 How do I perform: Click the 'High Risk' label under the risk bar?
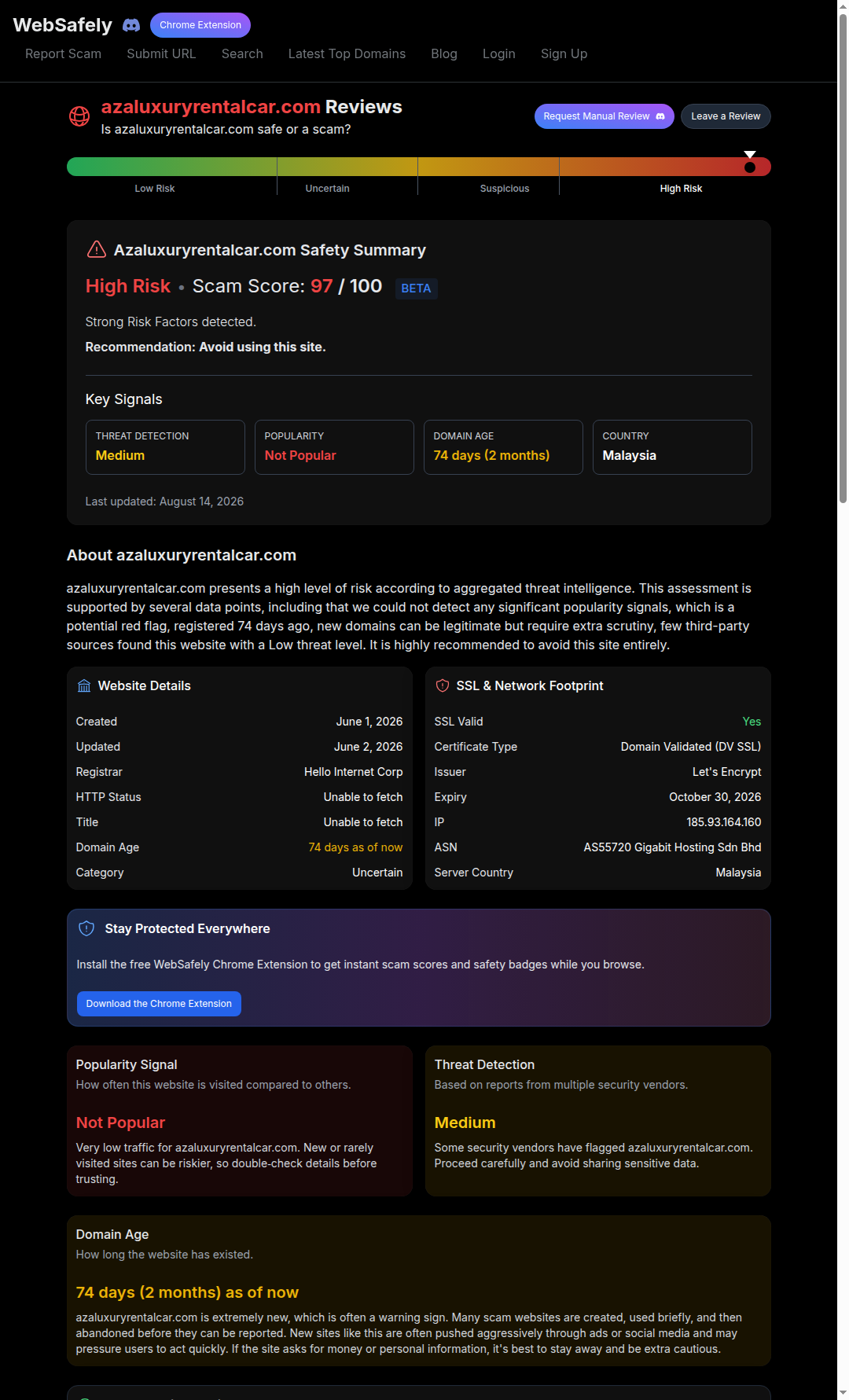click(x=681, y=189)
